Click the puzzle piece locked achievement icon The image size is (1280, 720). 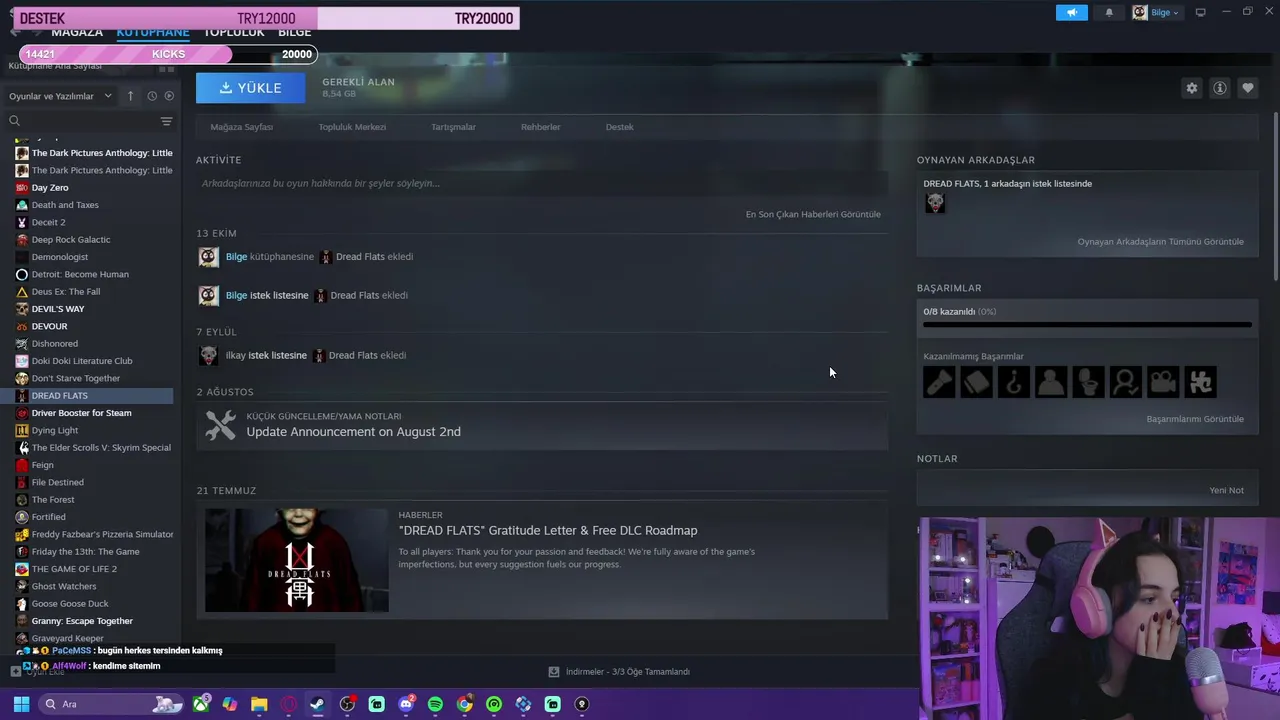[1200, 382]
